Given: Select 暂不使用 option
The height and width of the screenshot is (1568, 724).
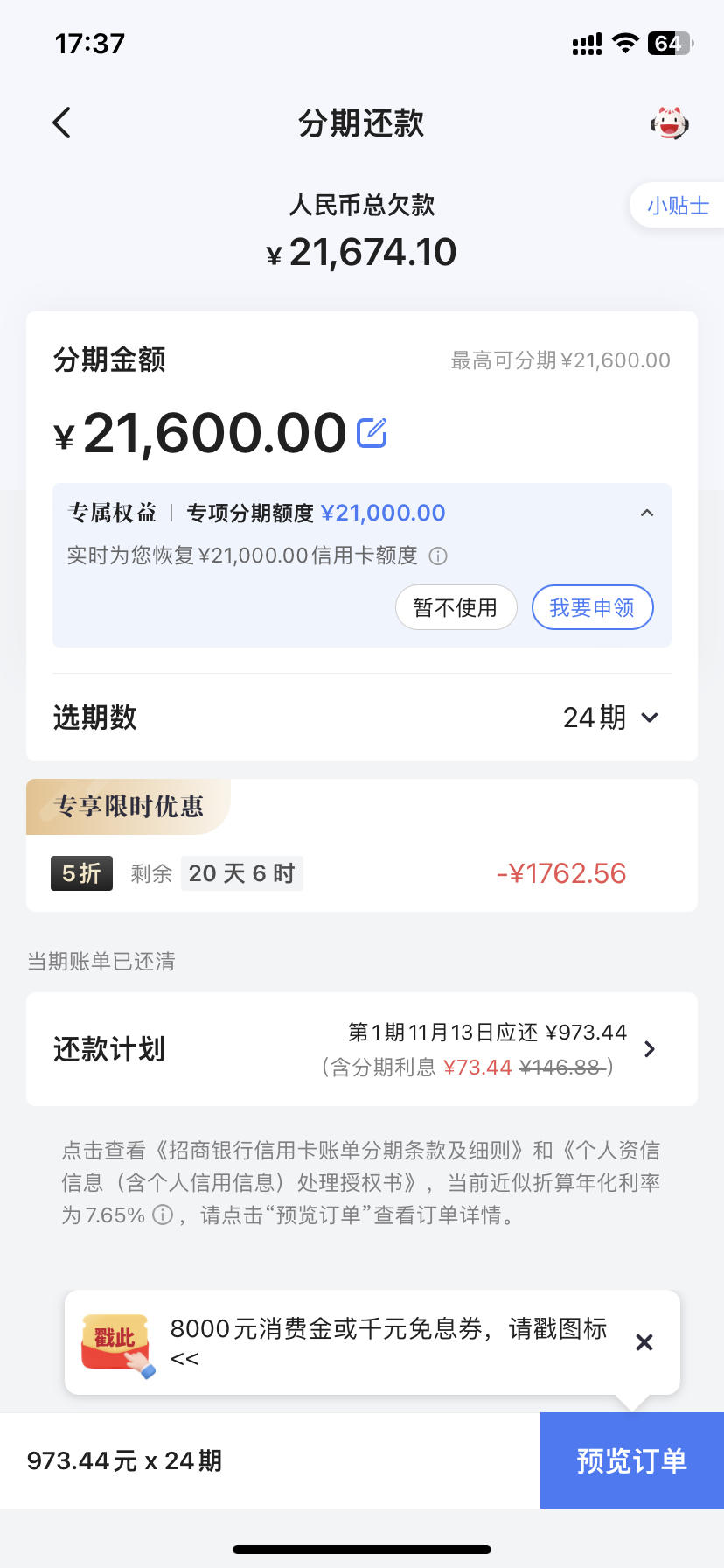Looking at the screenshot, I should click(x=456, y=607).
